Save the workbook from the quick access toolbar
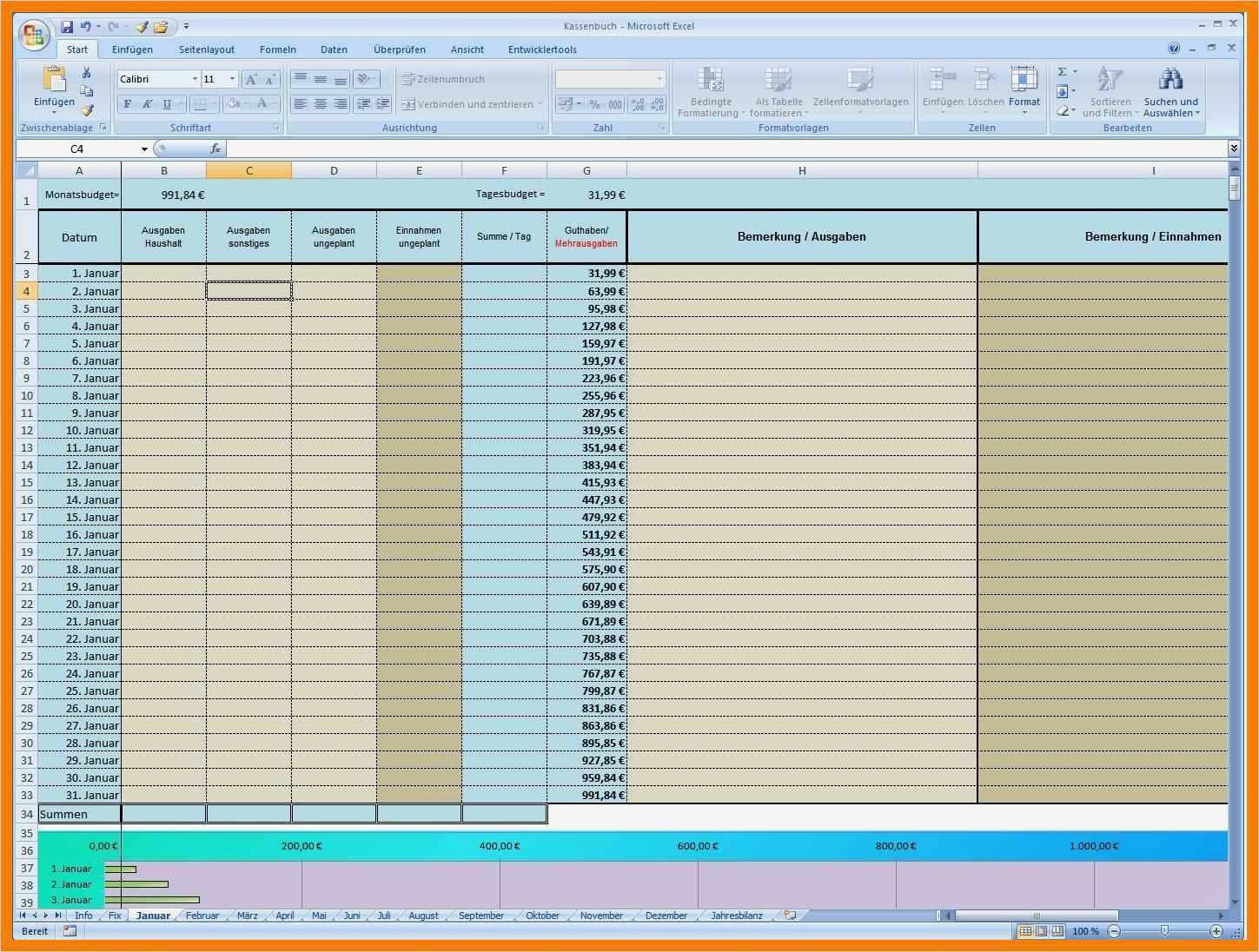Image resolution: width=1259 pixels, height=952 pixels. pos(67,27)
